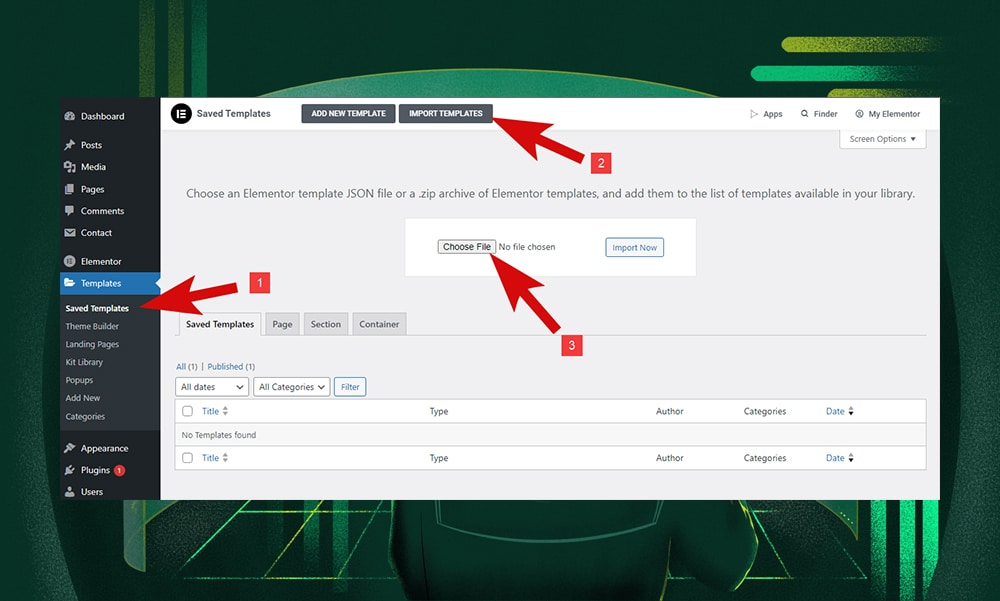Screen dimensions: 1000x601
Task: Click the Elementor logo icon in header
Action: pyautogui.click(x=181, y=114)
